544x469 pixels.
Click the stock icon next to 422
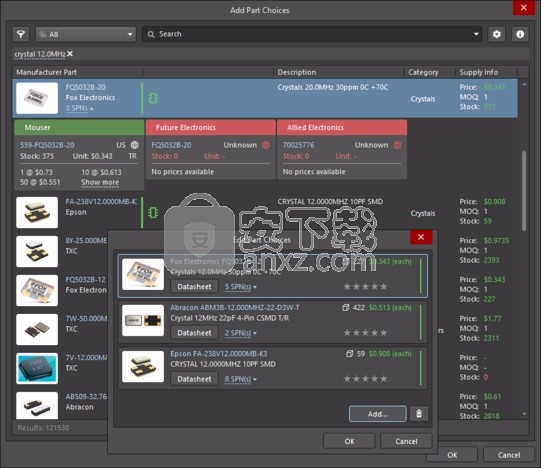click(x=346, y=307)
